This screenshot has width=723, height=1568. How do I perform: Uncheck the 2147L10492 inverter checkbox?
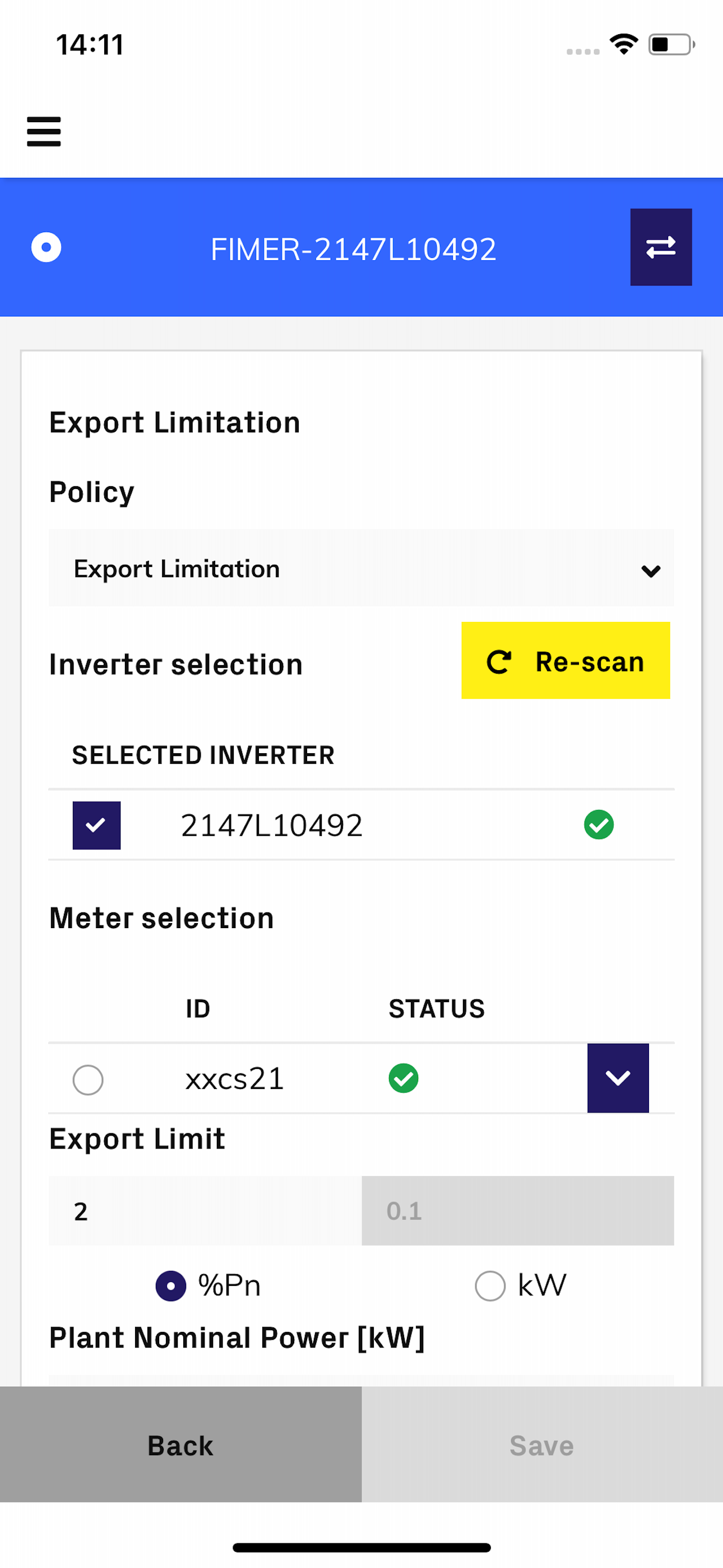[x=96, y=825]
